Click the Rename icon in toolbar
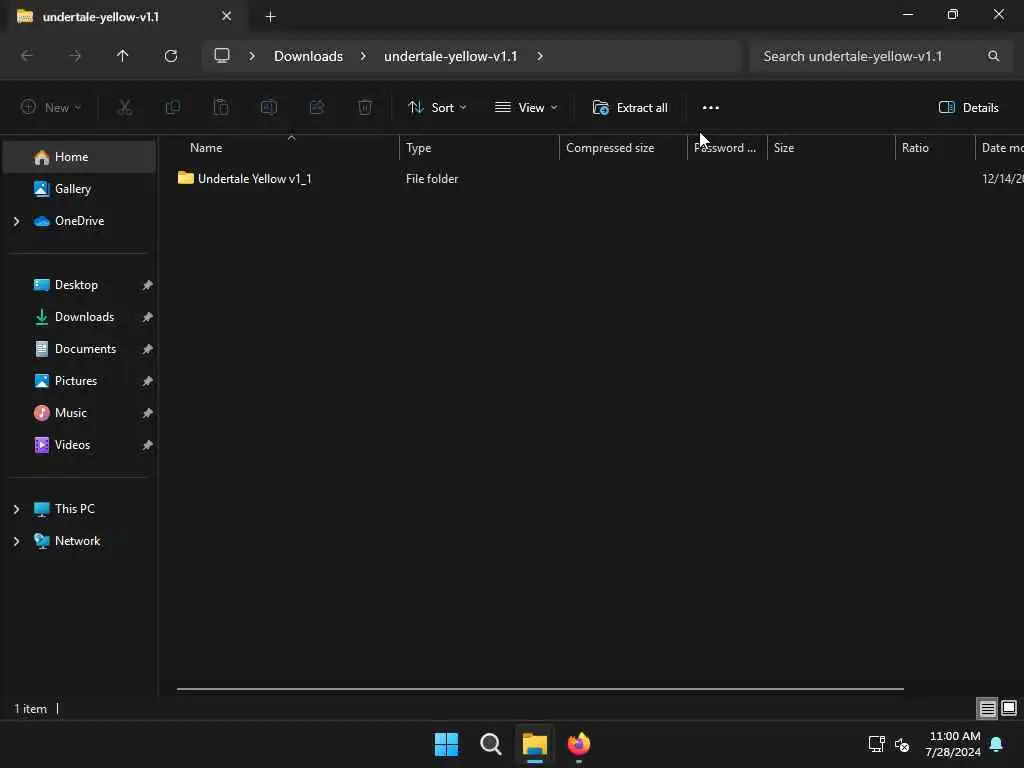1024x768 pixels. [269, 107]
